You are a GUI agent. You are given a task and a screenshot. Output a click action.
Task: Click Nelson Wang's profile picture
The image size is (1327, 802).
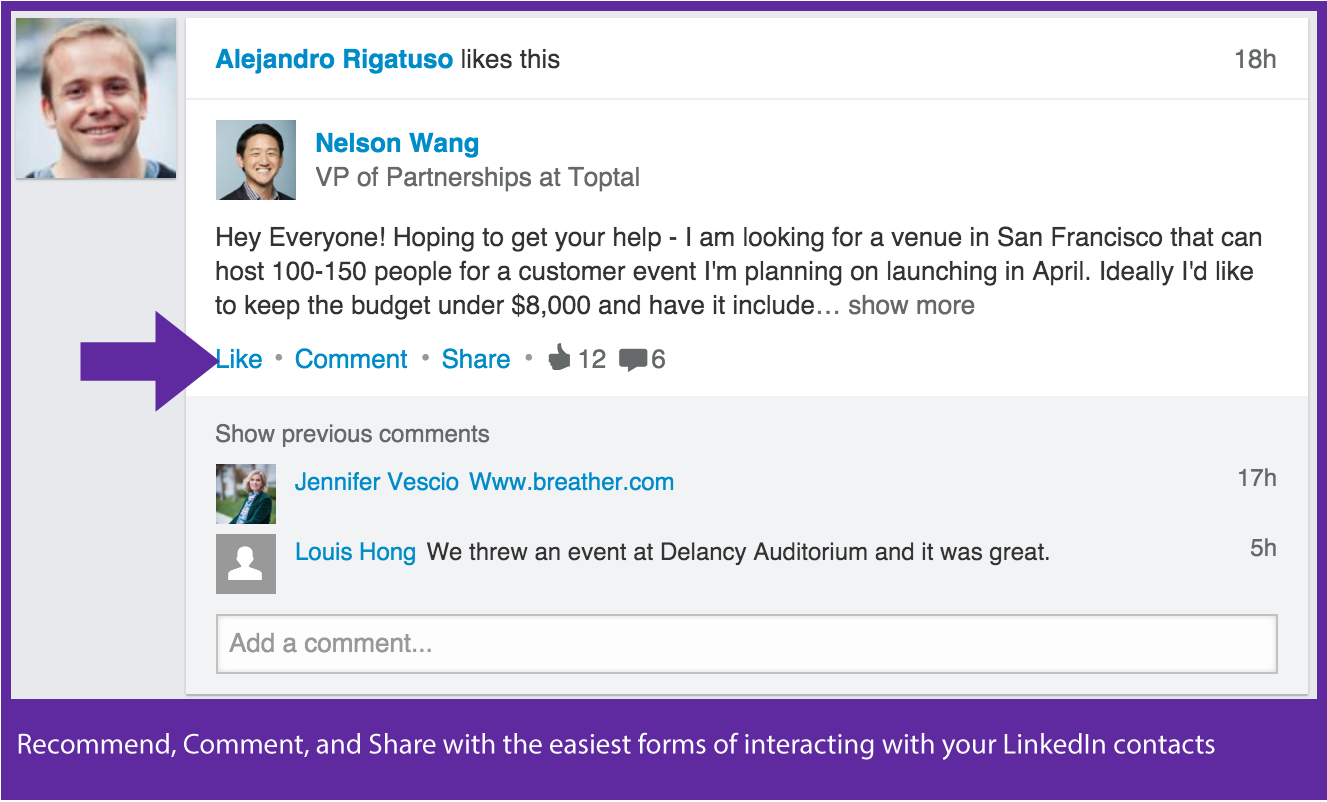point(256,160)
